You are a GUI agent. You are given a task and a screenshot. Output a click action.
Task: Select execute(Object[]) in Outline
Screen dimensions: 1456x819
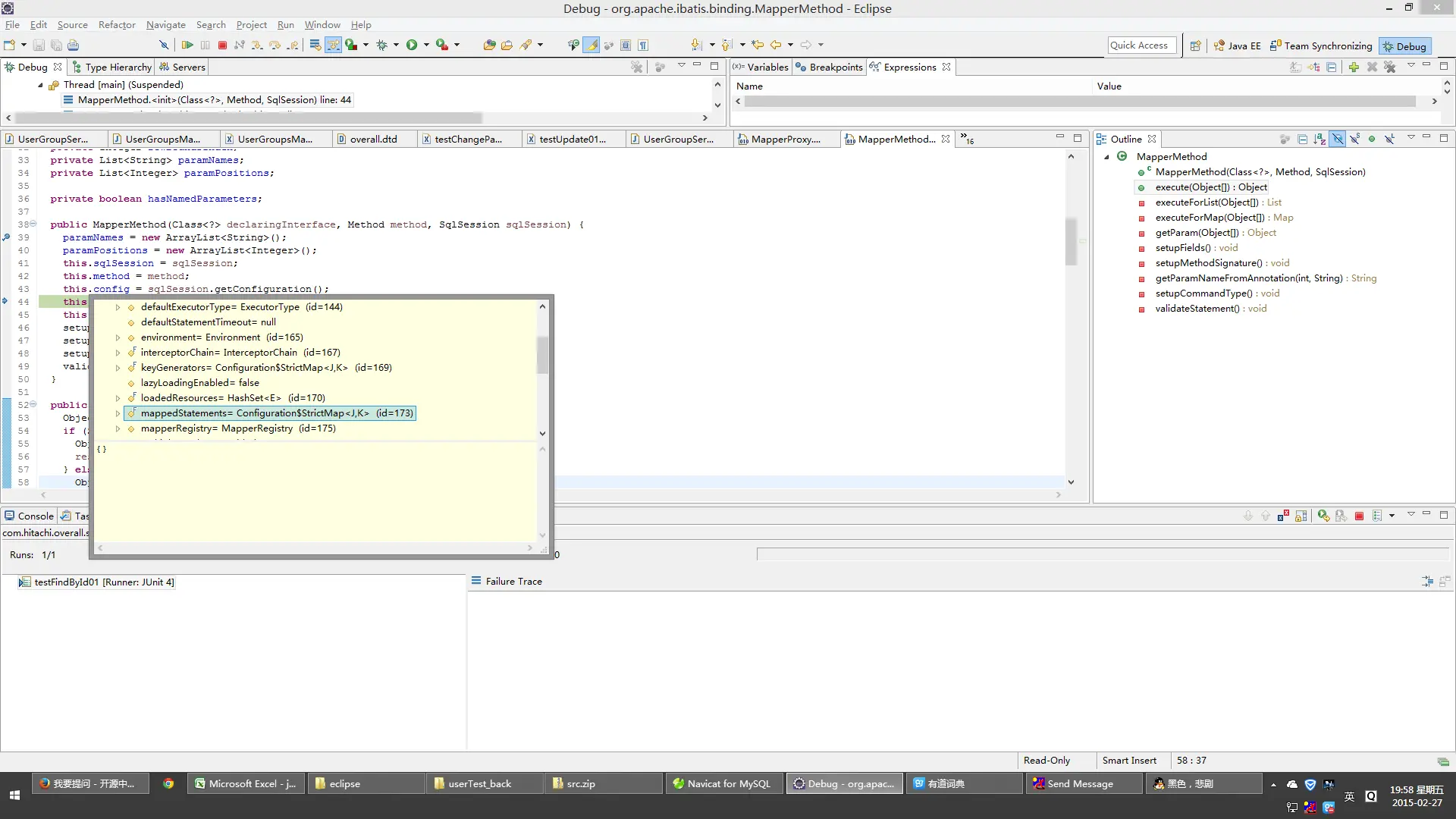[x=1211, y=187]
